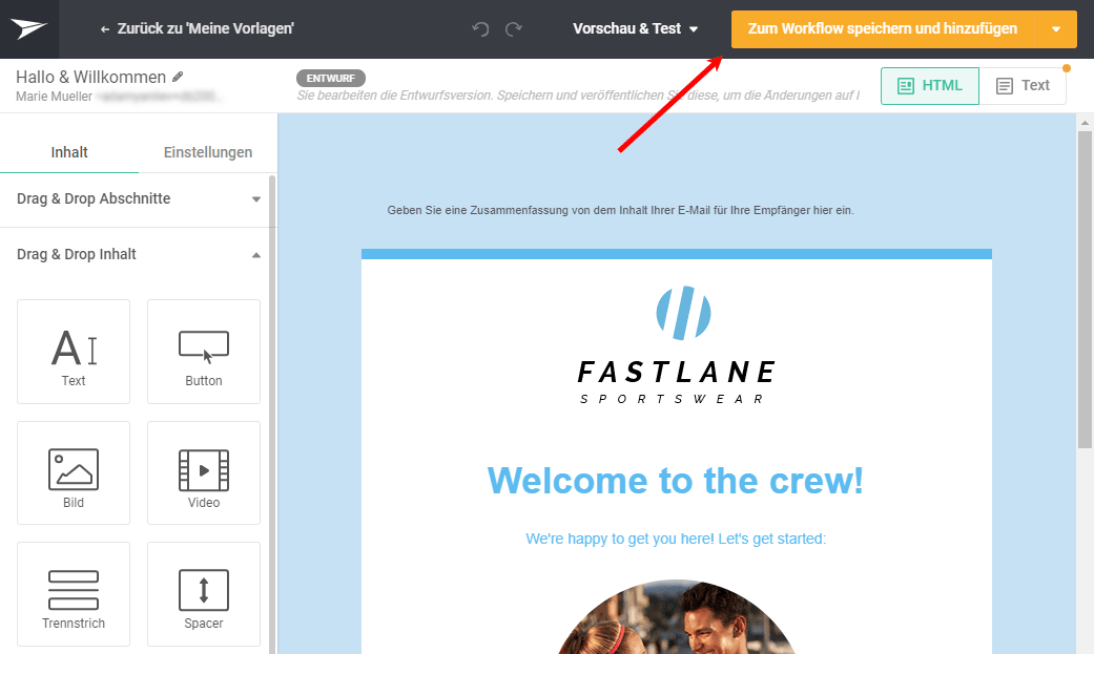Click the HTML tab document icon

(906, 86)
